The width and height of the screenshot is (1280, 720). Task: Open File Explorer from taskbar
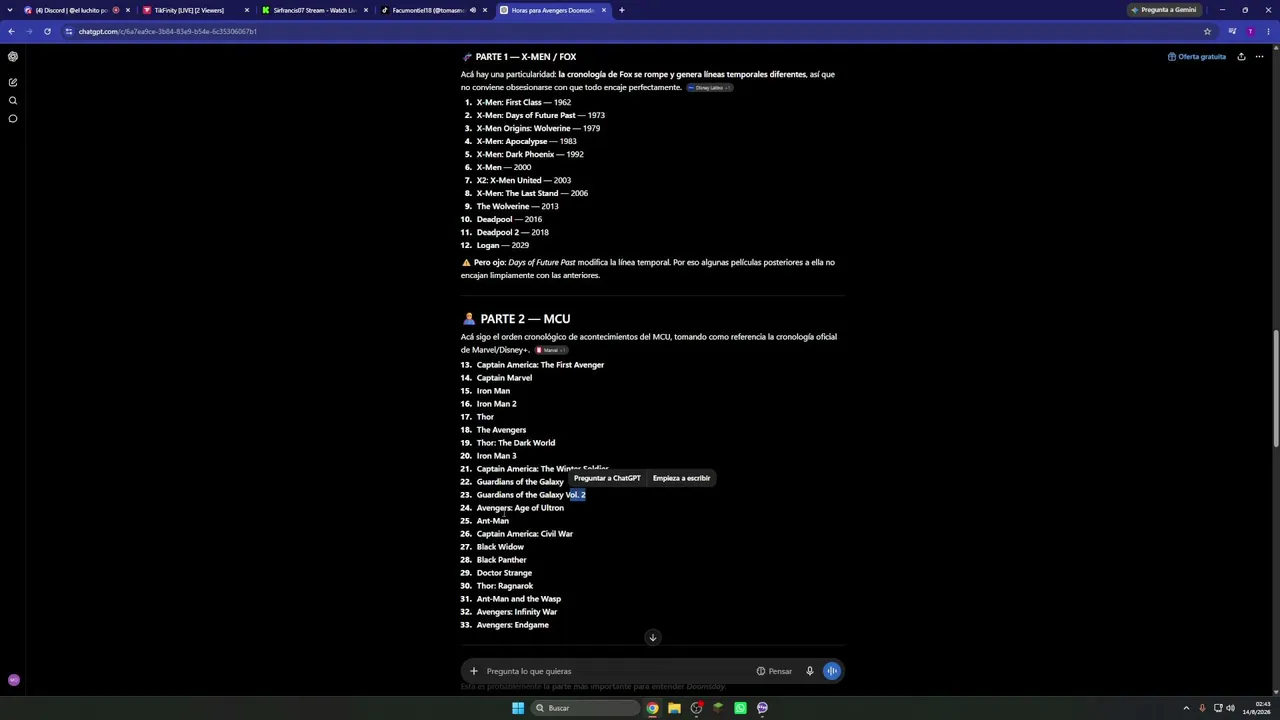[x=674, y=708]
